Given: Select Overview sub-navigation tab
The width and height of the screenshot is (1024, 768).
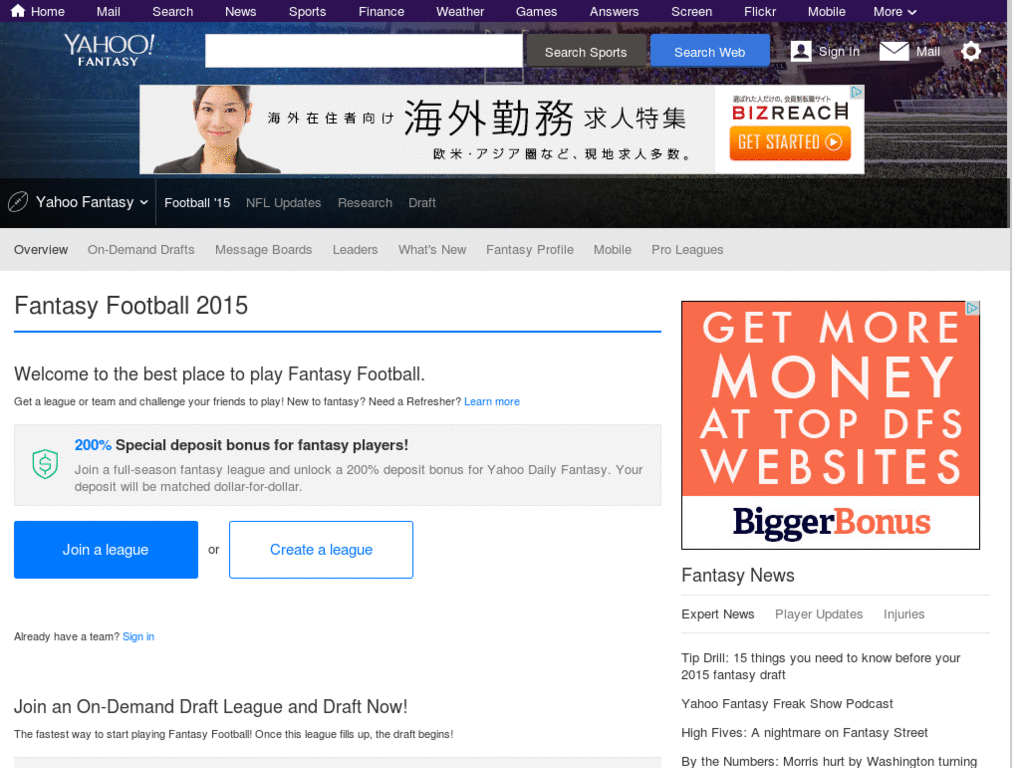Looking at the screenshot, I should (41, 249).
